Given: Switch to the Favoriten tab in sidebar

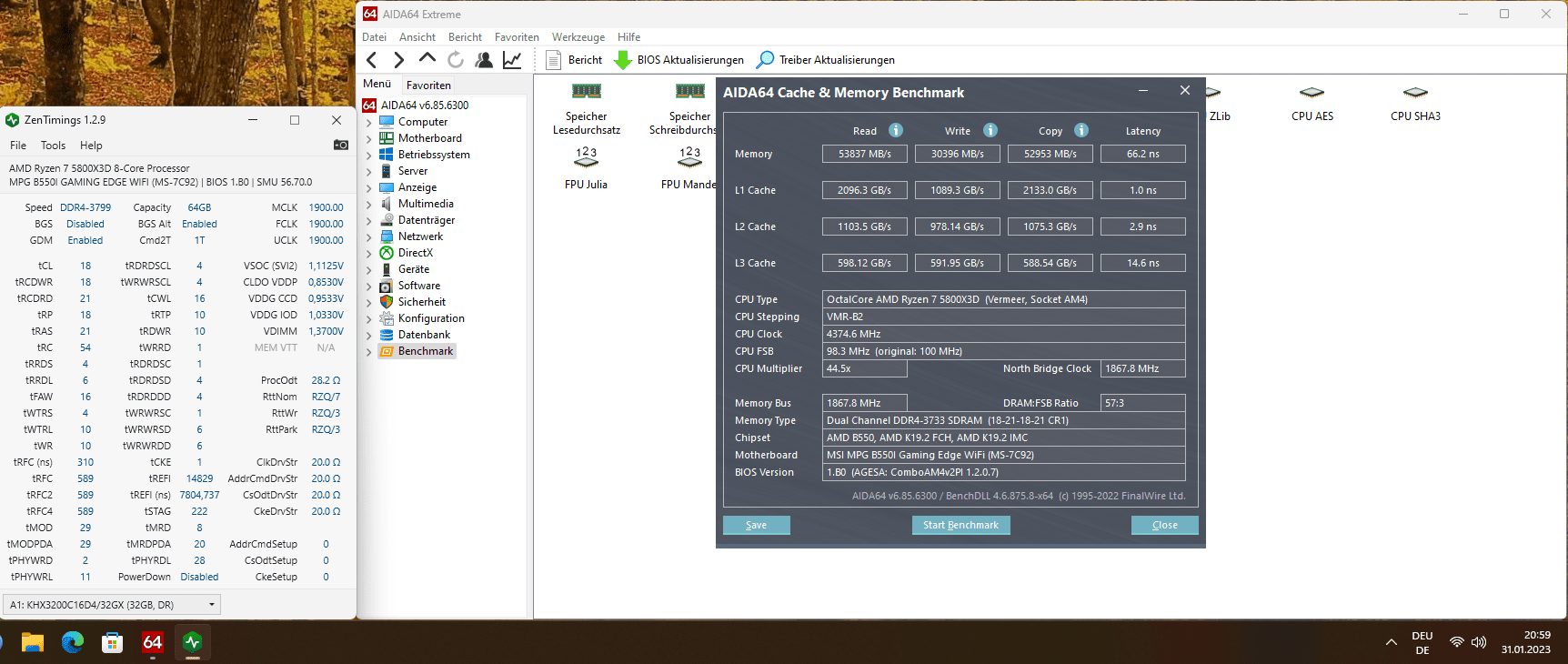Looking at the screenshot, I should click(428, 85).
